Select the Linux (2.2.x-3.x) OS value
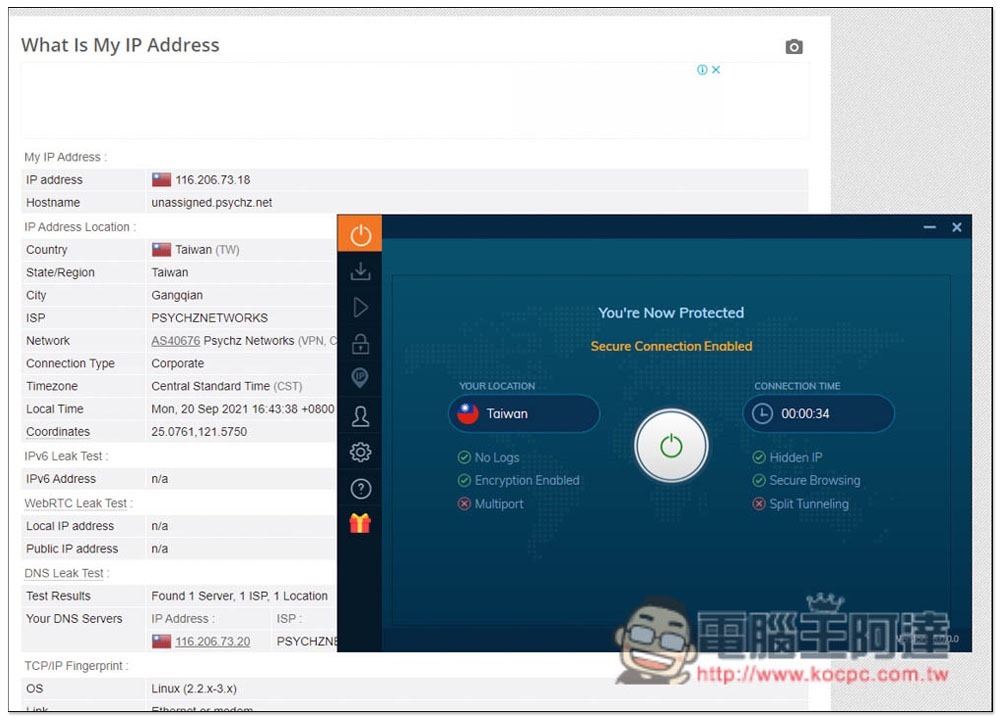This screenshot has width=1000, height=720. click(194, 689)
